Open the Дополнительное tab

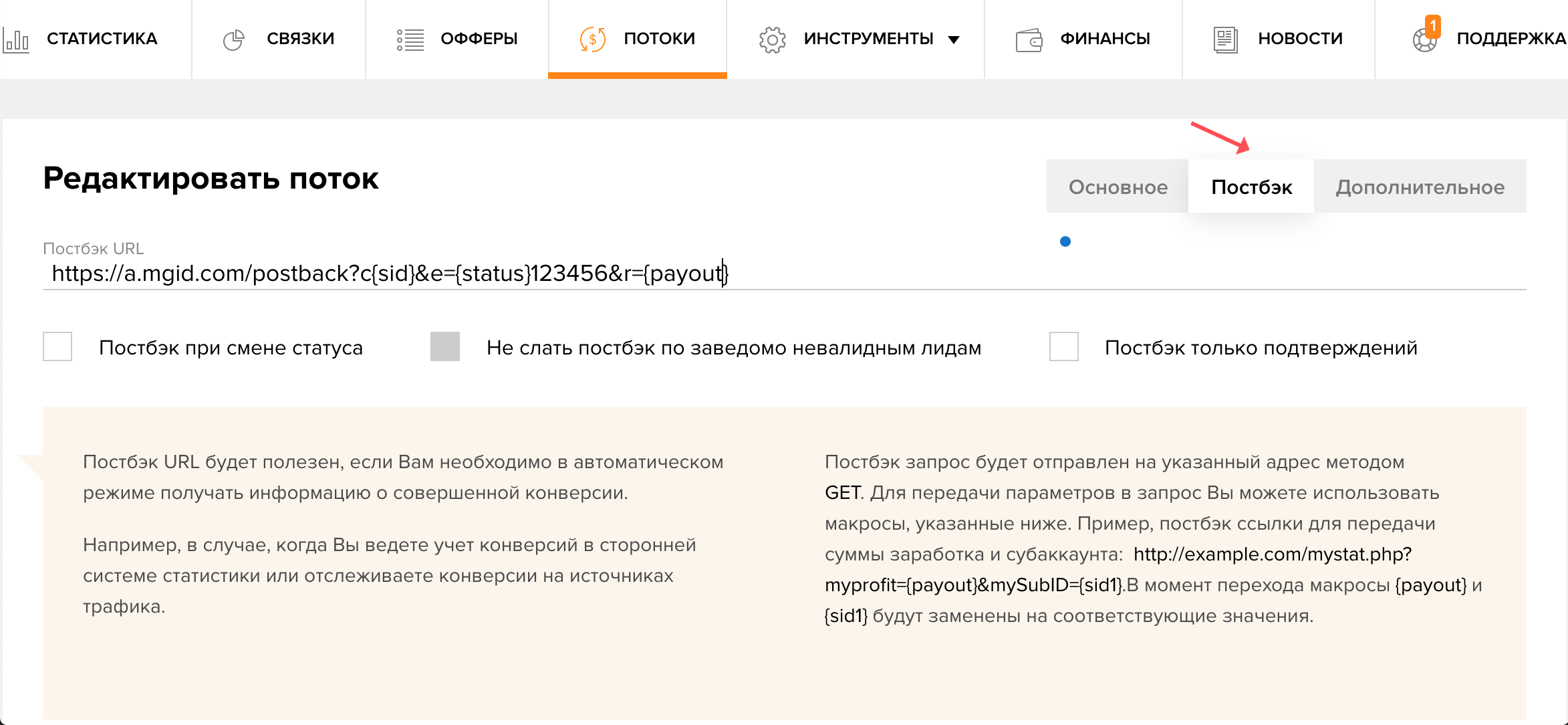[x=1420, y=187]
